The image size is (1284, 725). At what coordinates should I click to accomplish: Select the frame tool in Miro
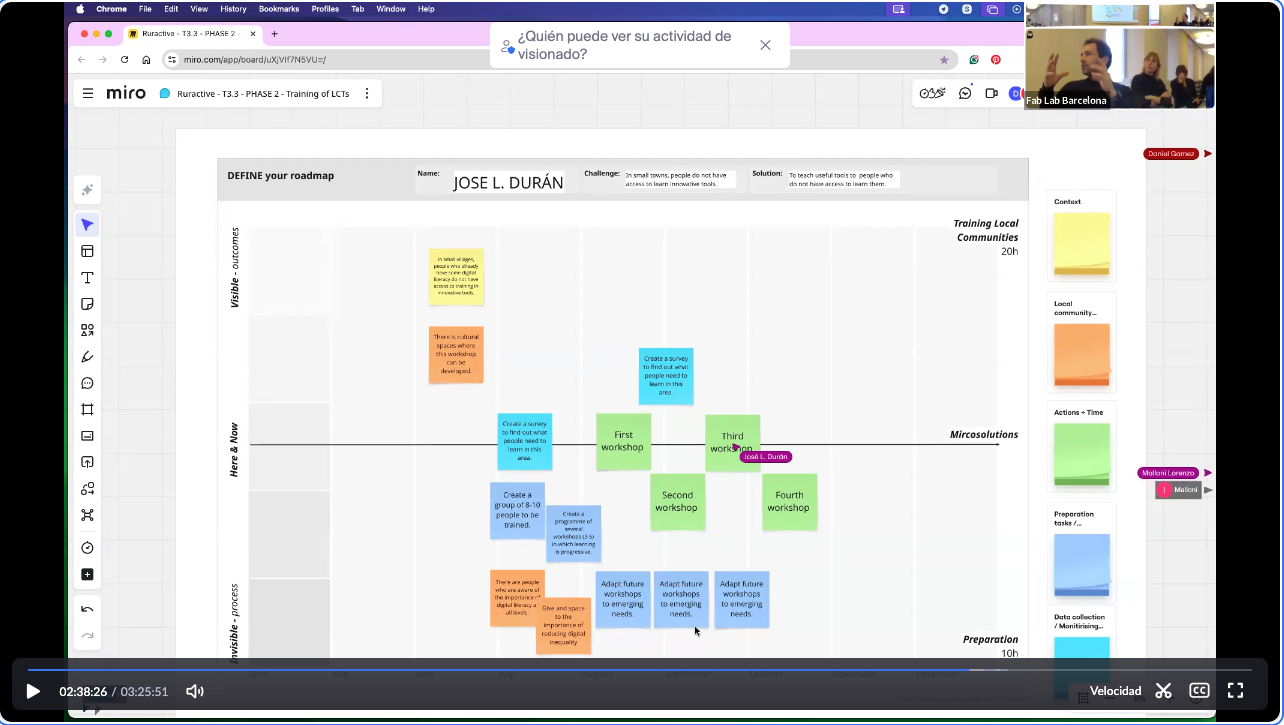pyautogui.click(x=87, y=410)
